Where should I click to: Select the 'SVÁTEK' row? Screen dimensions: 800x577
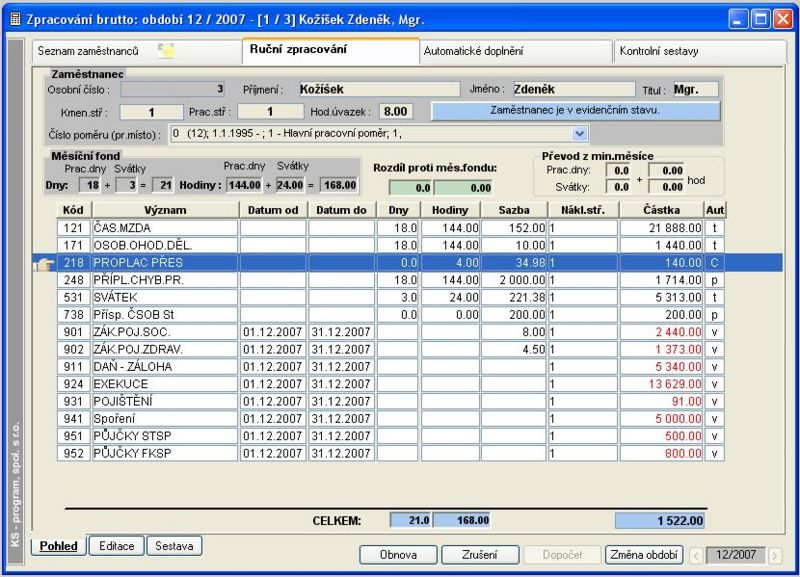(391, 297)
